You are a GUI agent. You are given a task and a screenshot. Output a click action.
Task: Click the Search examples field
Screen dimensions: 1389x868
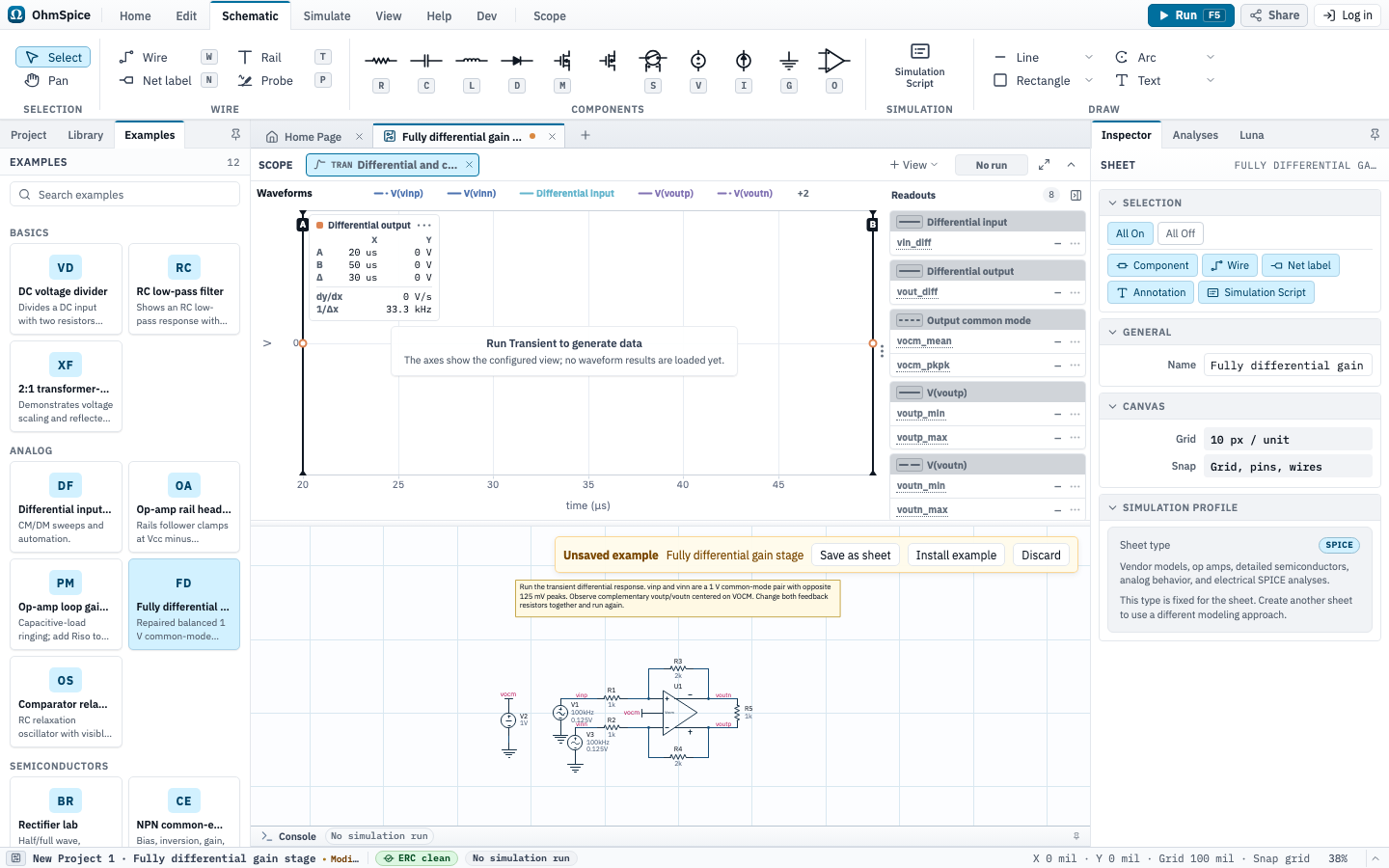point(124,195)
